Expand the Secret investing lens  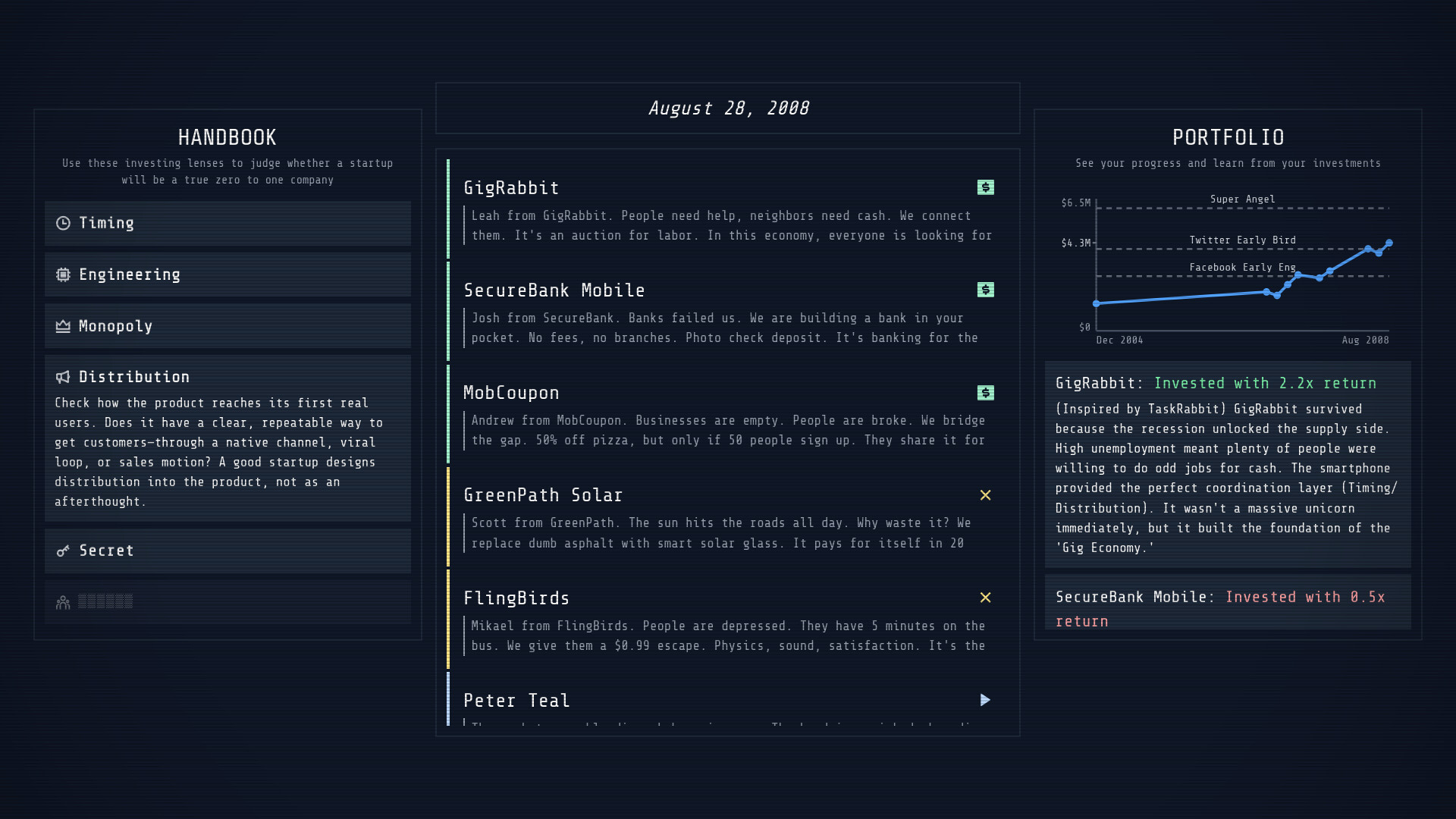[x=227, y=551]
